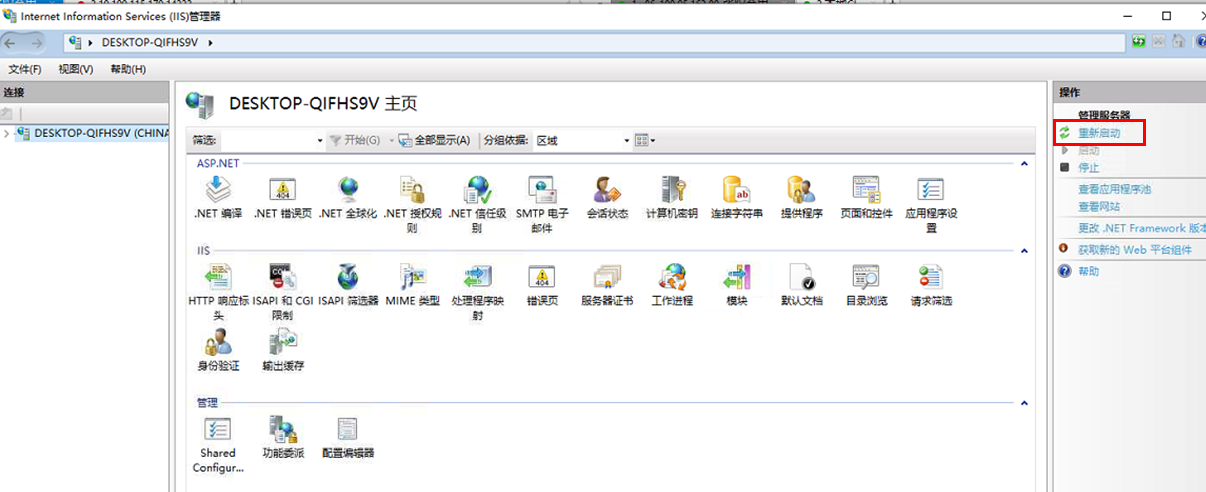Open the .NET 授权规则 feature icon
The width and height of the screenshot is (1206, 492).
coord(411,190)
